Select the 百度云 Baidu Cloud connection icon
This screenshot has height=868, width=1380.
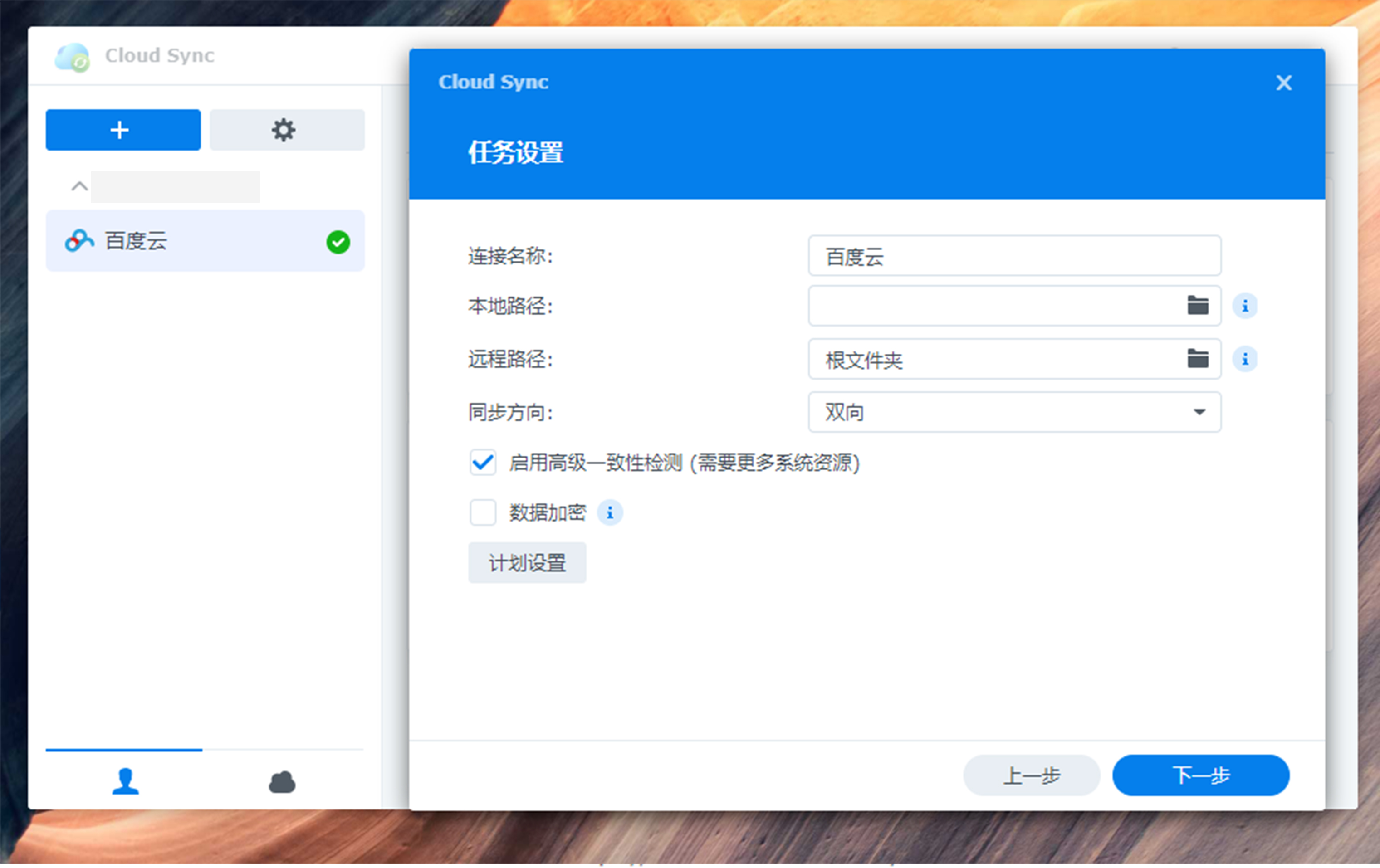[x=79, y=241]
